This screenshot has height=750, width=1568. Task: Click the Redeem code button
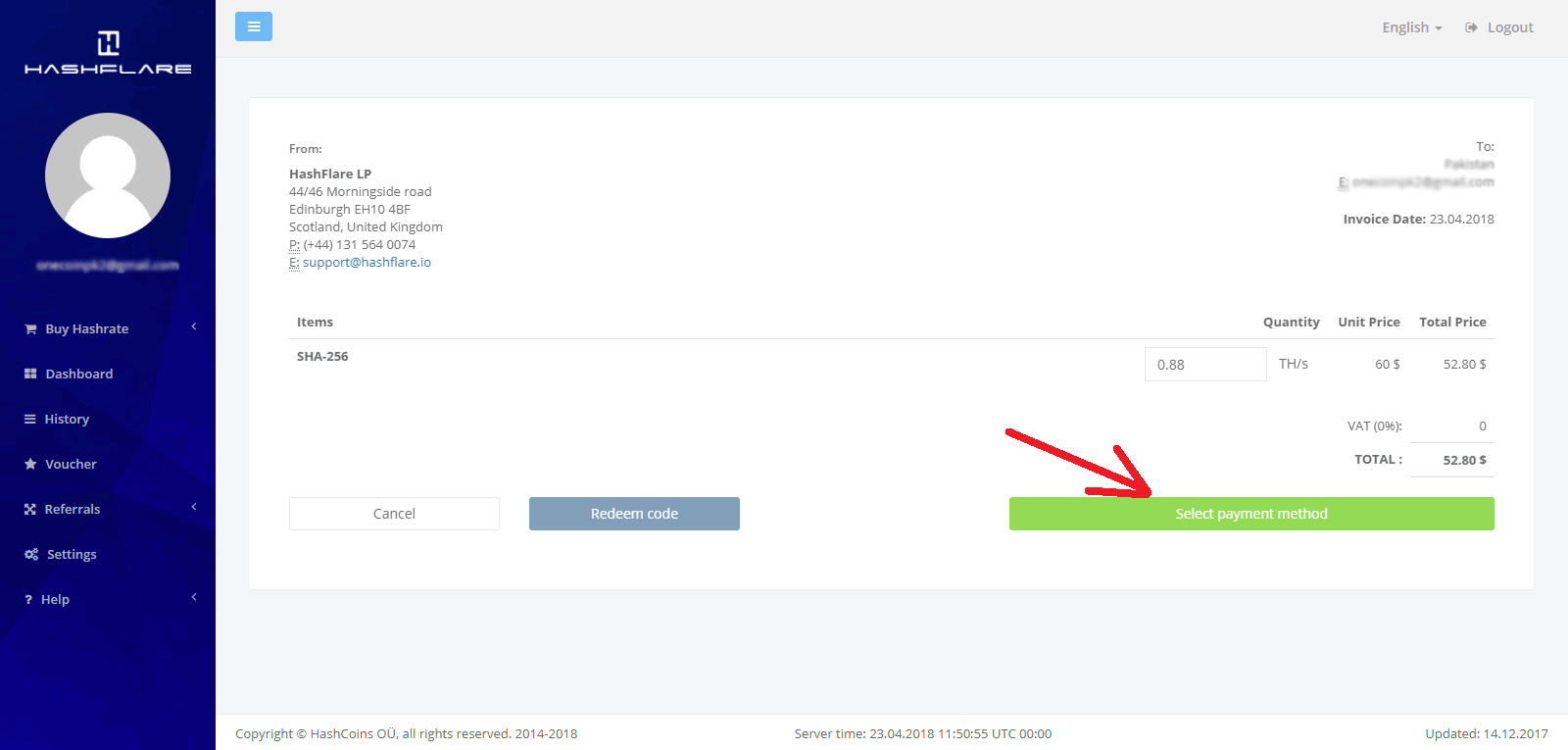click(634, 514)
